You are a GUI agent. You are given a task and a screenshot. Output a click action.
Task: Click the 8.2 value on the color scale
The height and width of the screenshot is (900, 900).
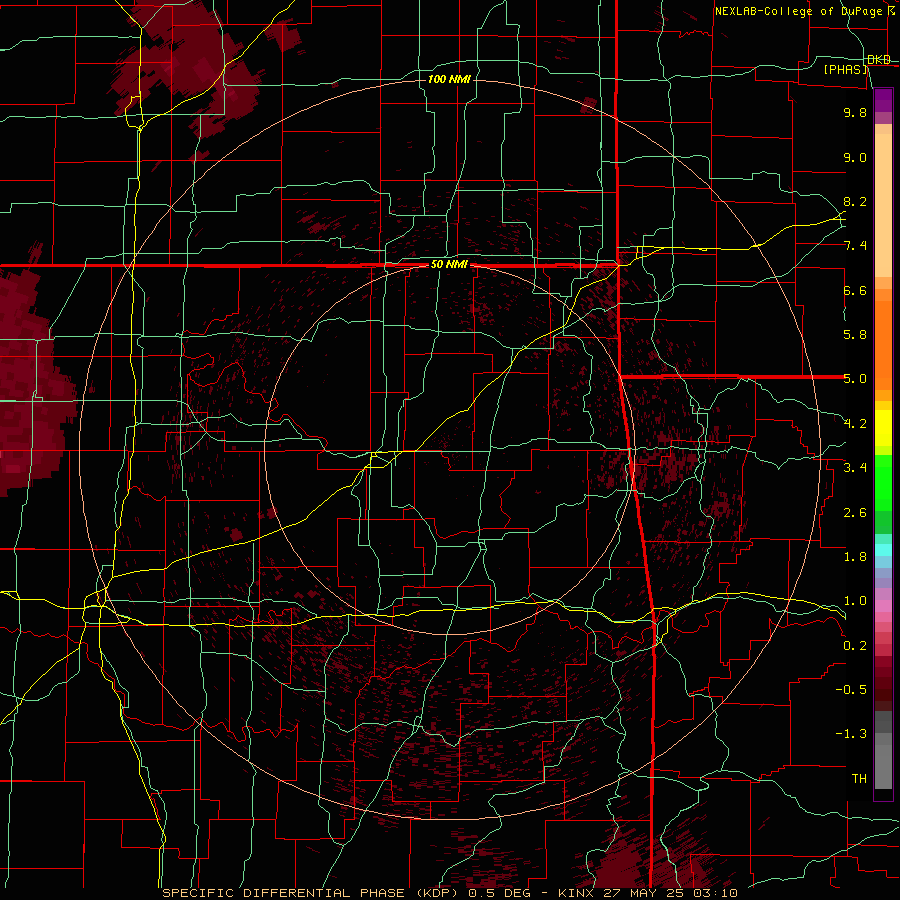click(x=855, y=201)
